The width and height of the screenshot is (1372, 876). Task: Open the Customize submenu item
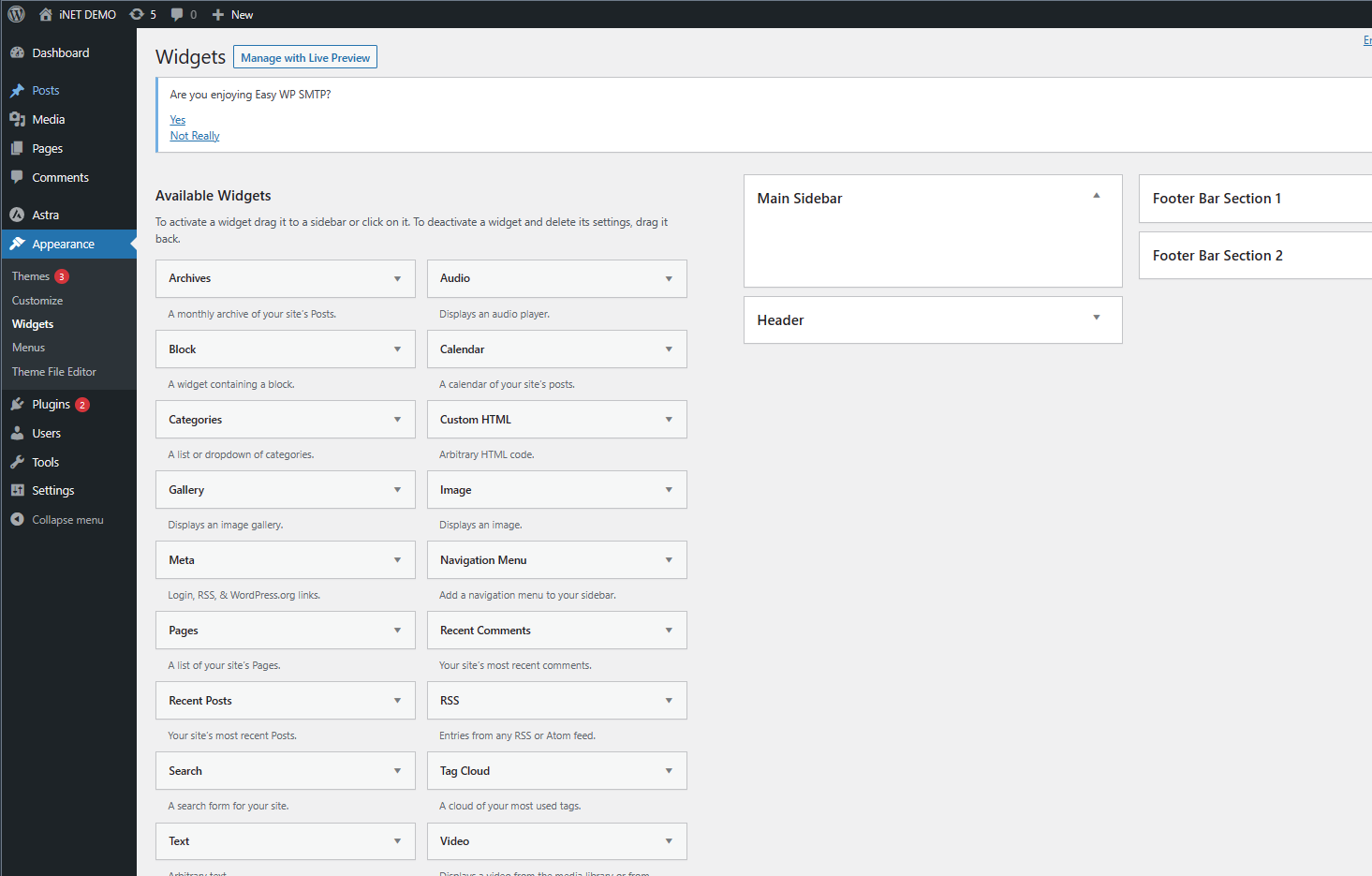click(37, 301)
